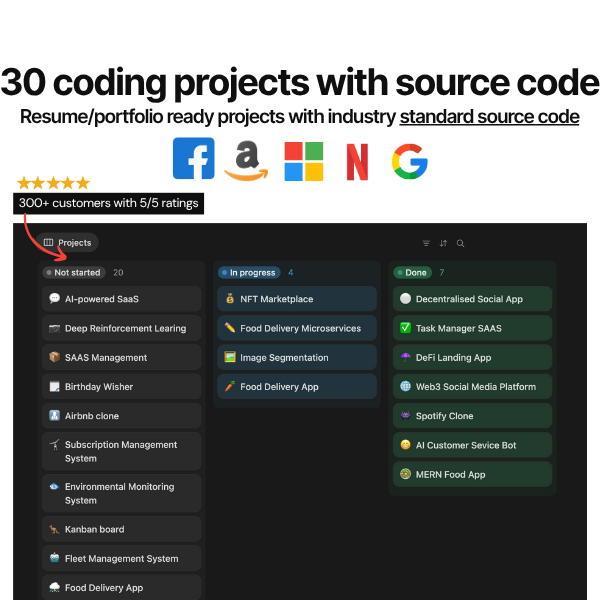
Task: Open Environmental Monitoring System card
Action: 122,493
